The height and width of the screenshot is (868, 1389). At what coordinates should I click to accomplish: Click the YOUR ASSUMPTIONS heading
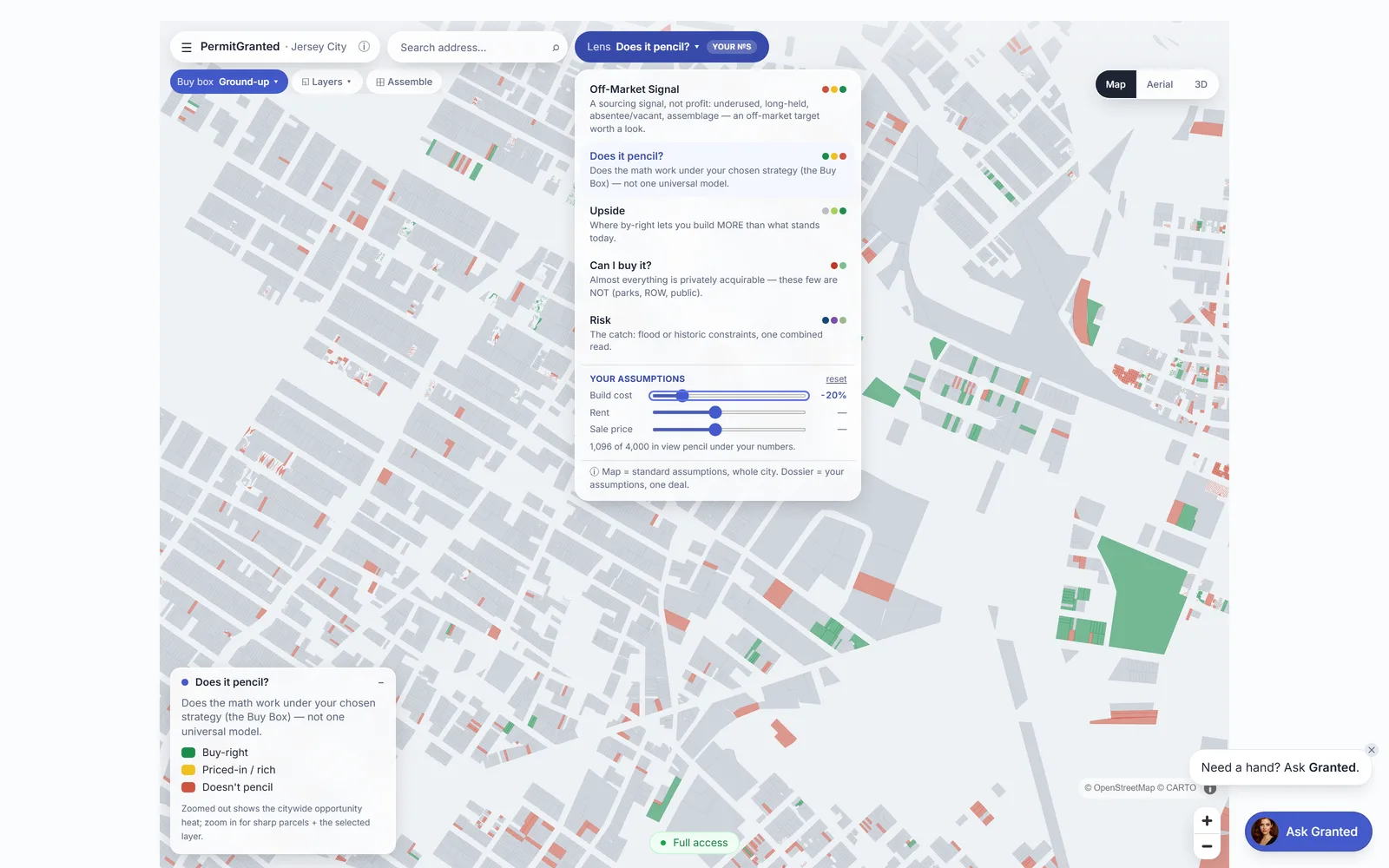pos(637,379)
